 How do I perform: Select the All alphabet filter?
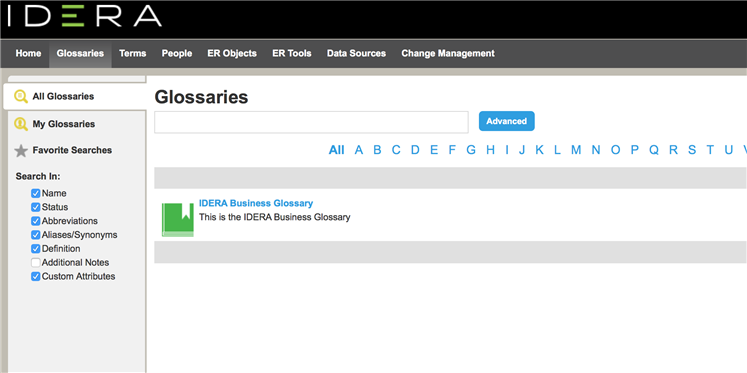(x=336, y=150)
